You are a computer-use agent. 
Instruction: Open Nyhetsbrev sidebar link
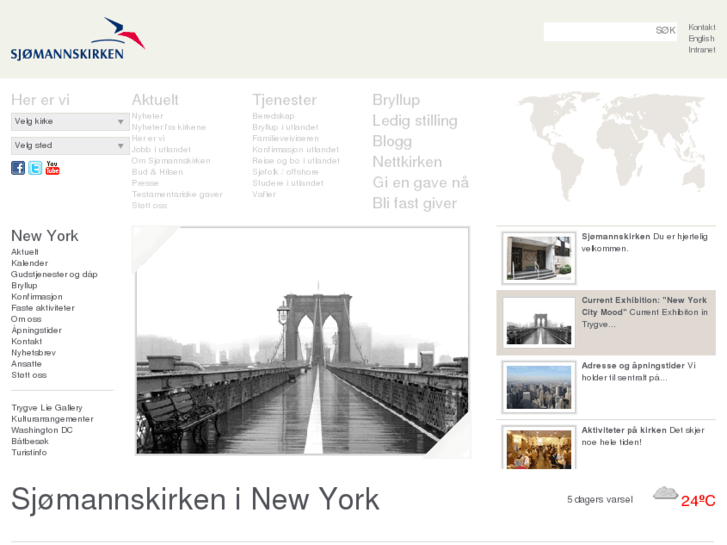(x=33, y=353)
